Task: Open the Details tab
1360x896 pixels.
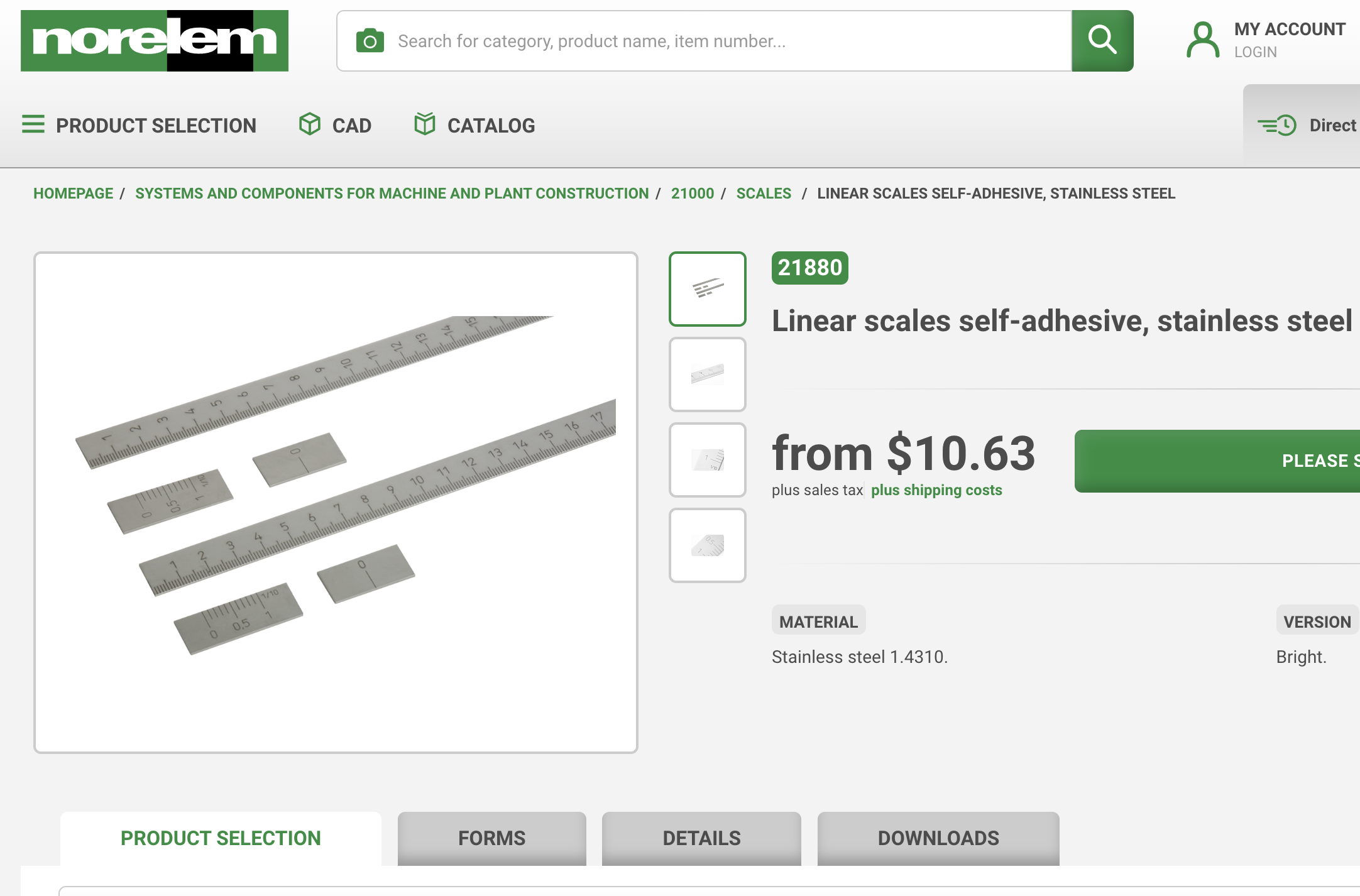Action: point(701,838)
